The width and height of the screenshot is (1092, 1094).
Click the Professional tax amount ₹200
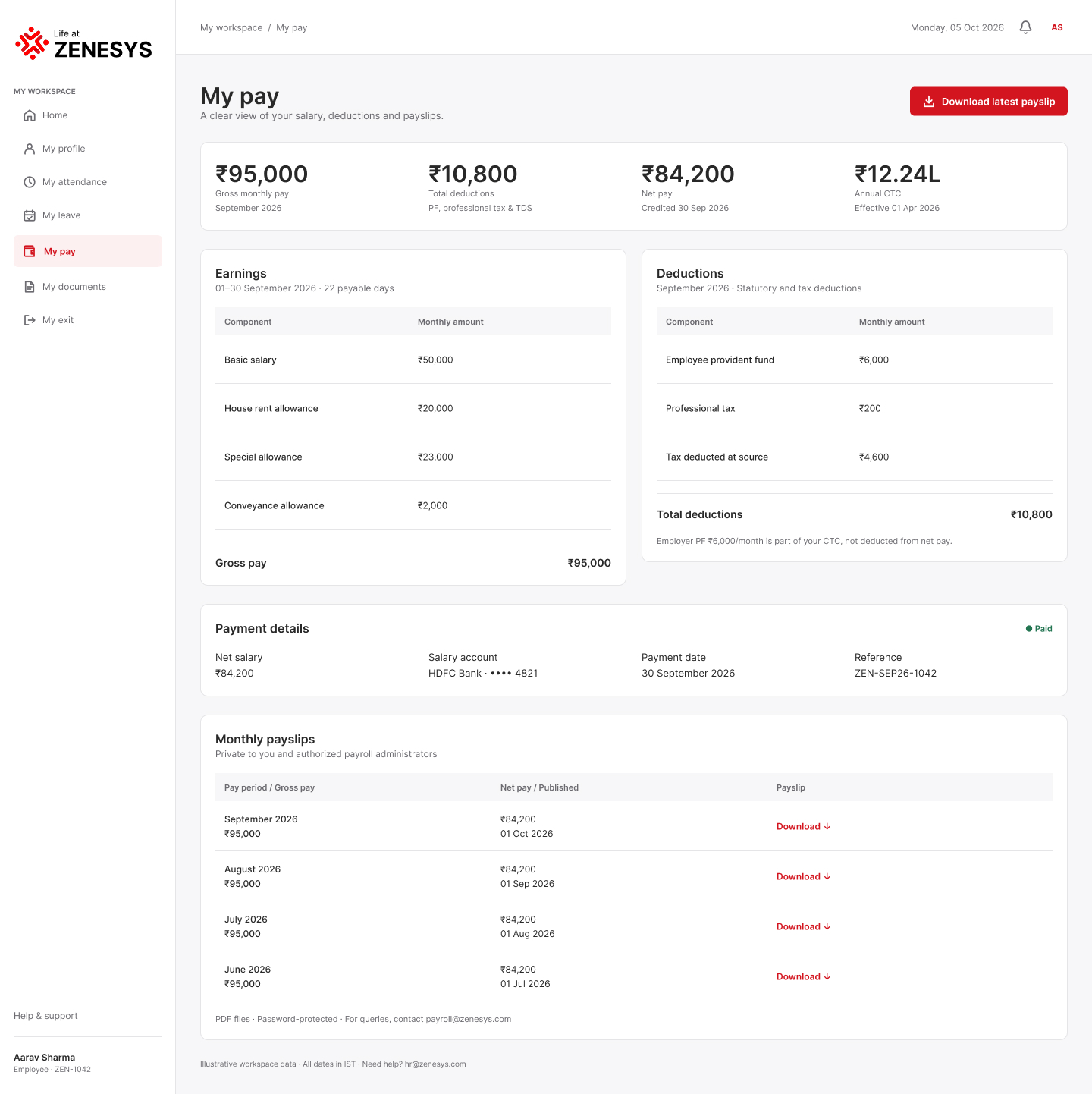click(x=870, y=408)
